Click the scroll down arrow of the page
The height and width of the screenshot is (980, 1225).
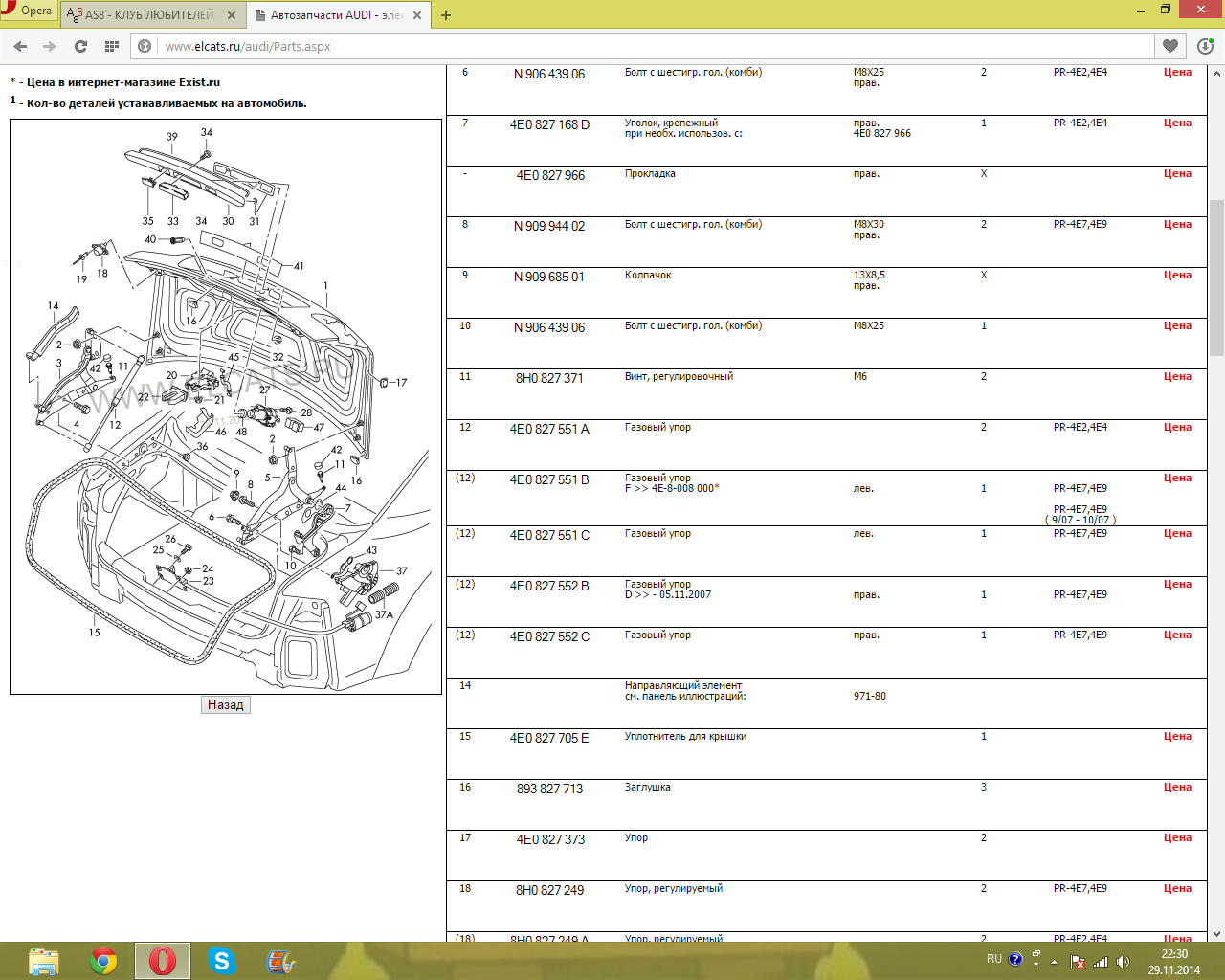point(1216,934)
